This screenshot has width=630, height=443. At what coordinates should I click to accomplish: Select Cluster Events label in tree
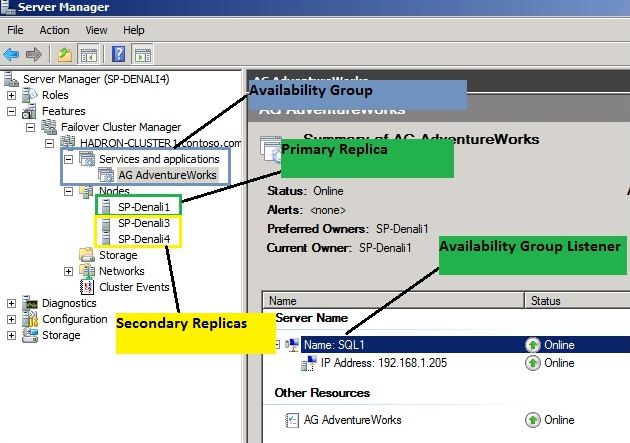tap(134, 287)
